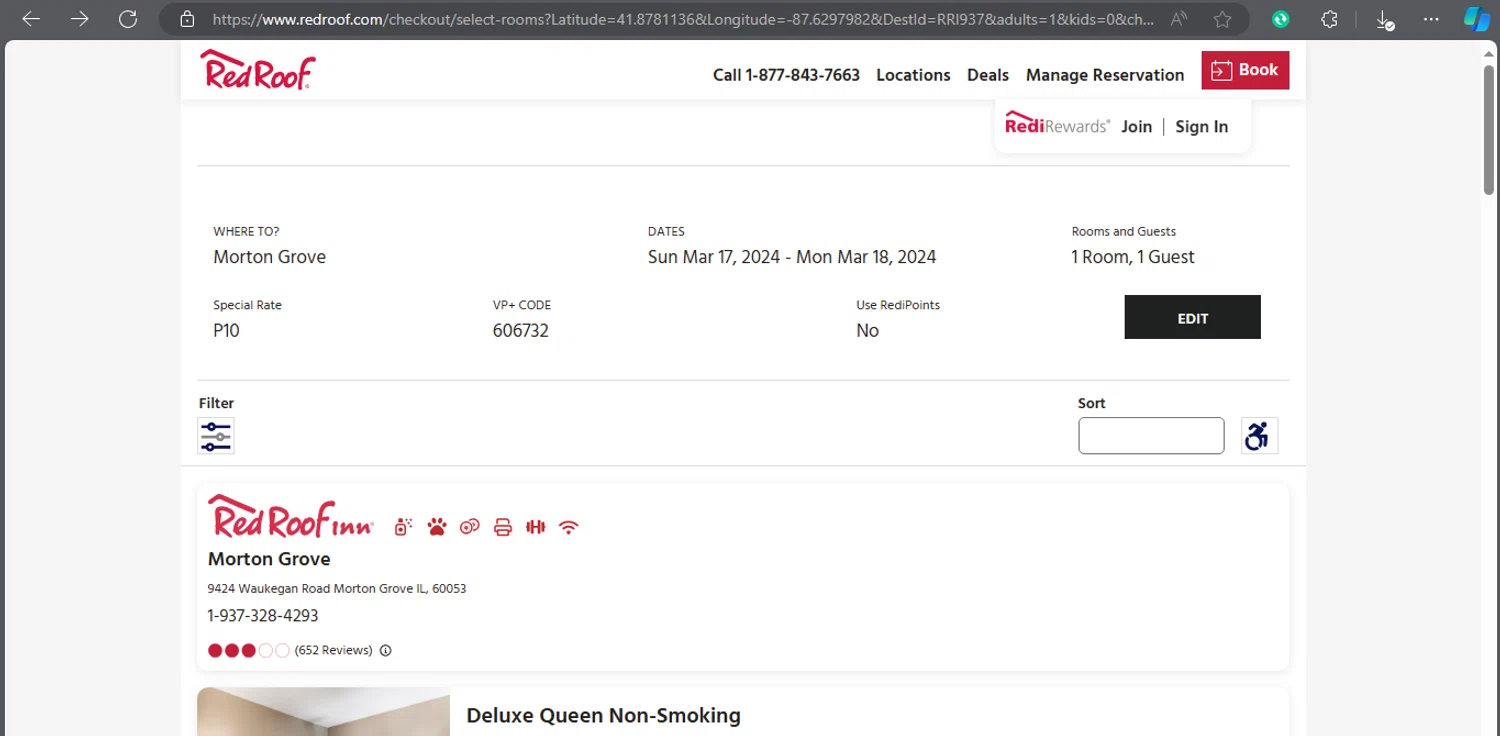Add this page to favorites
The image size is (1500, 736).
1222,19
